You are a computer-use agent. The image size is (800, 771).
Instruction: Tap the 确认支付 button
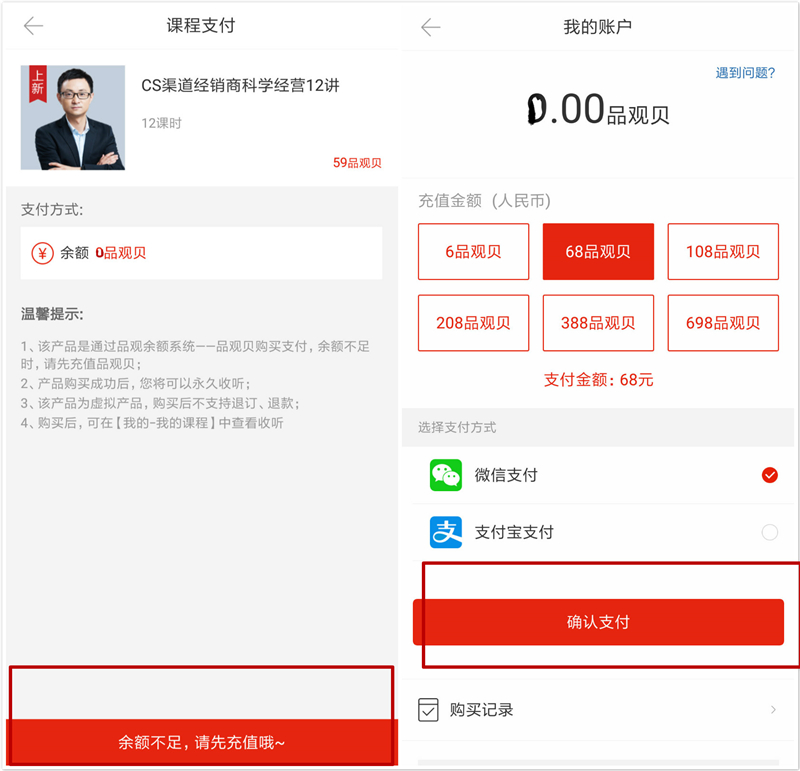[x=598, y=622]
